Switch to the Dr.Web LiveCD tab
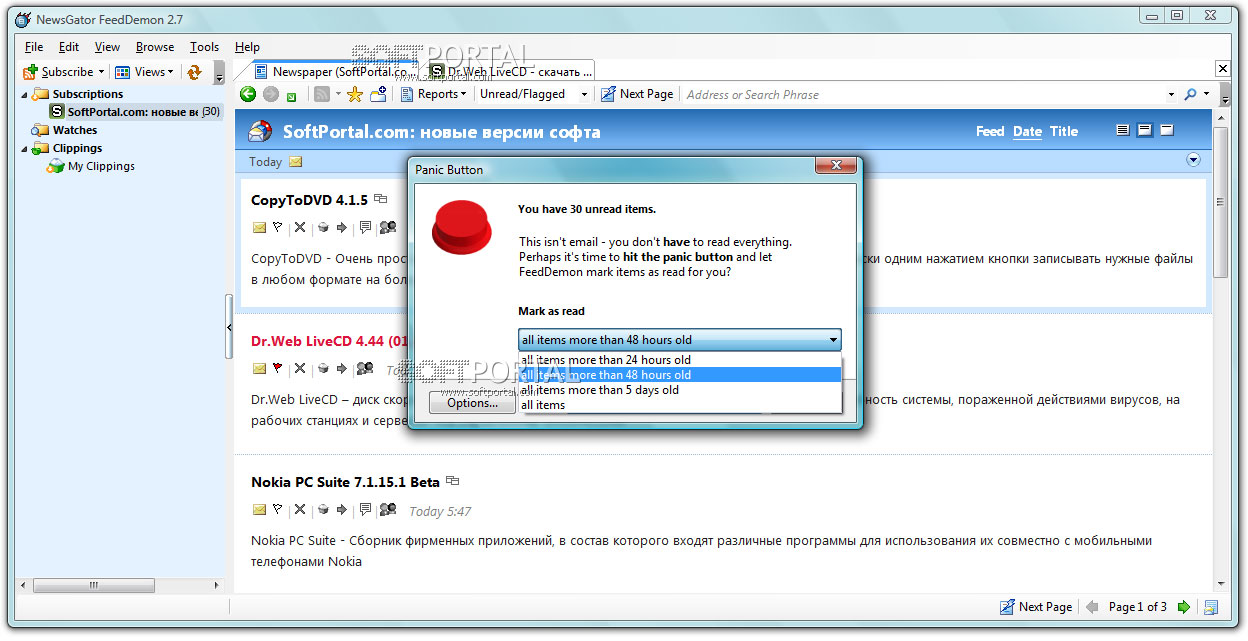Viewport: 1248px width, 641px height. pyautogui.click(x=511, y=71)
